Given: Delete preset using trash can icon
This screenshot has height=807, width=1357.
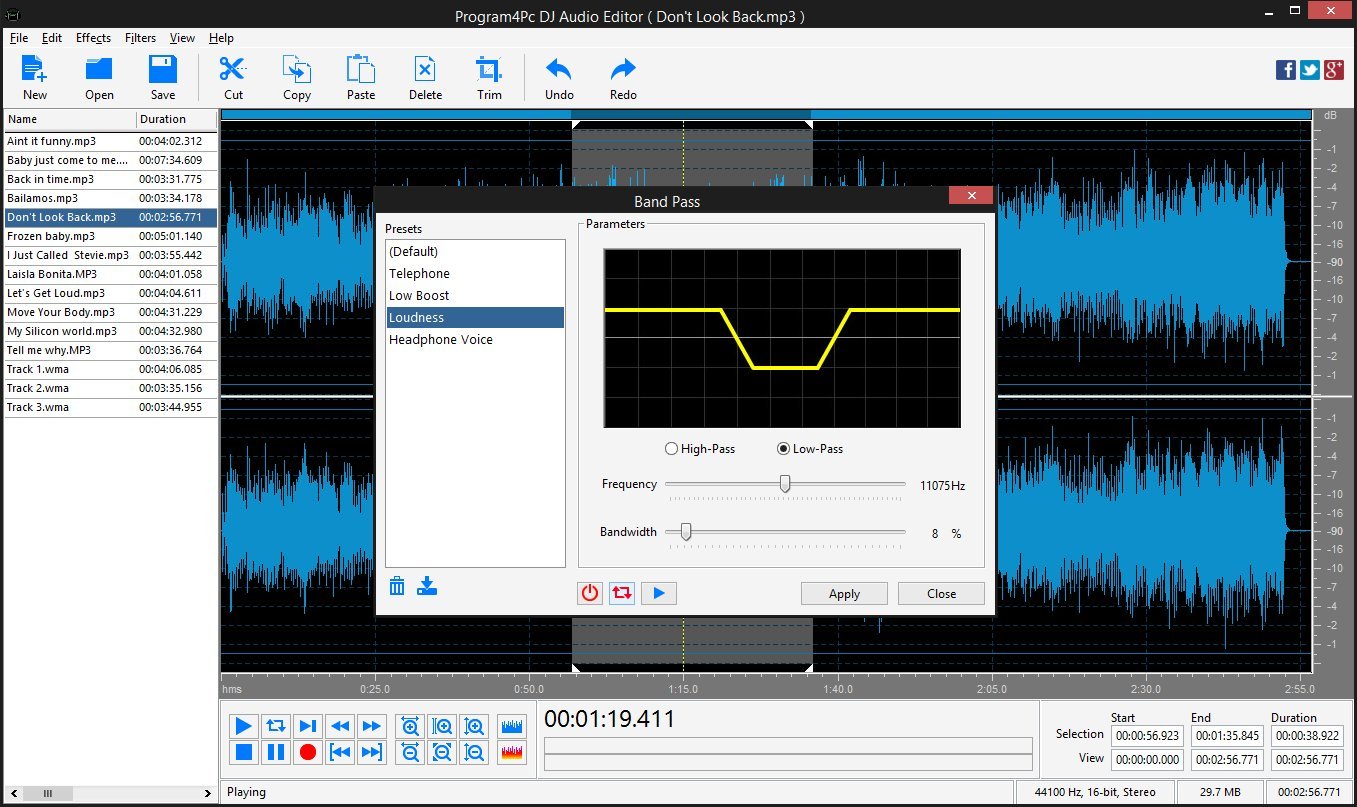Looking at the screenshot, I should tap(397, 586).
